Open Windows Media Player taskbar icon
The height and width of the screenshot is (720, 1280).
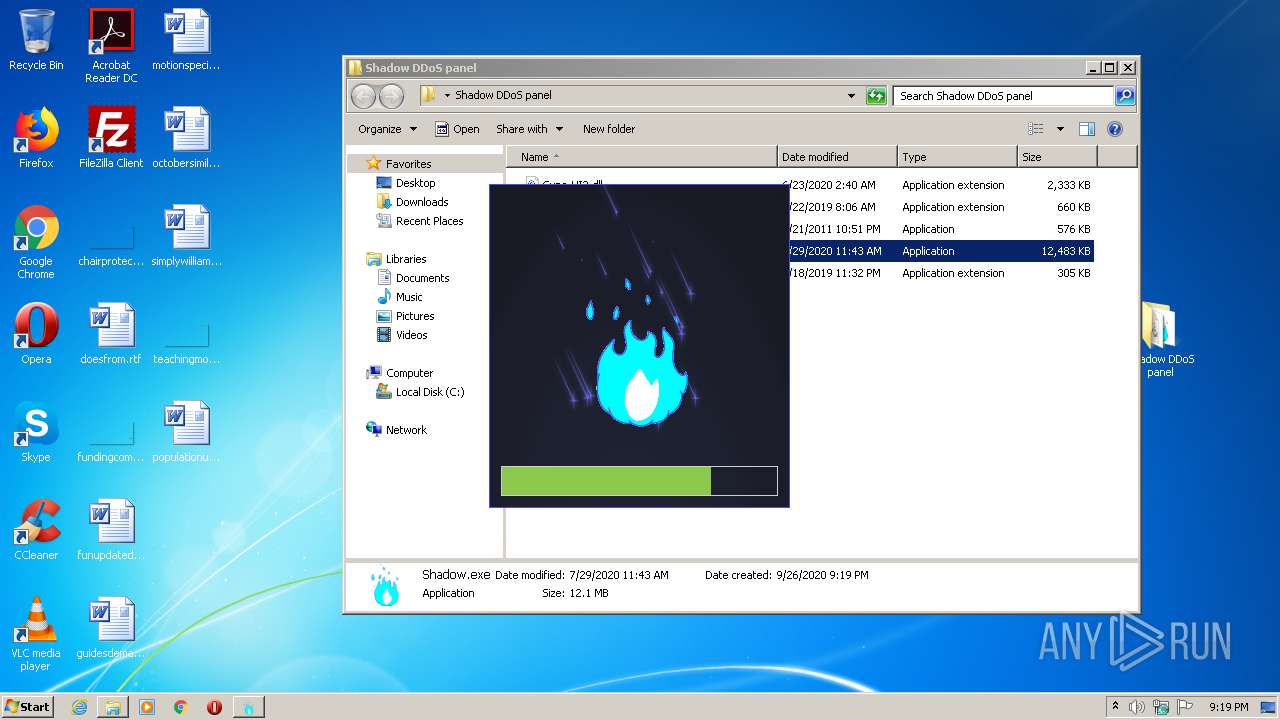147,707
